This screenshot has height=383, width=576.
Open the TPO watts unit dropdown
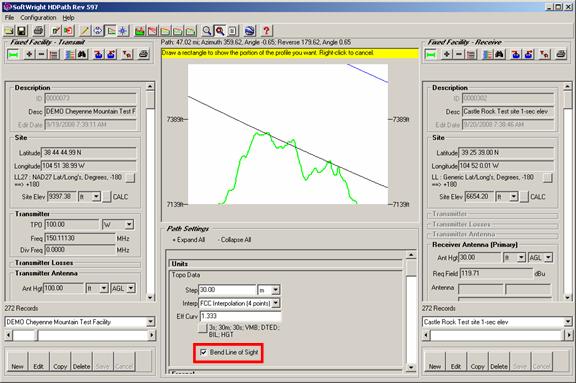click(x=129, y=224)
